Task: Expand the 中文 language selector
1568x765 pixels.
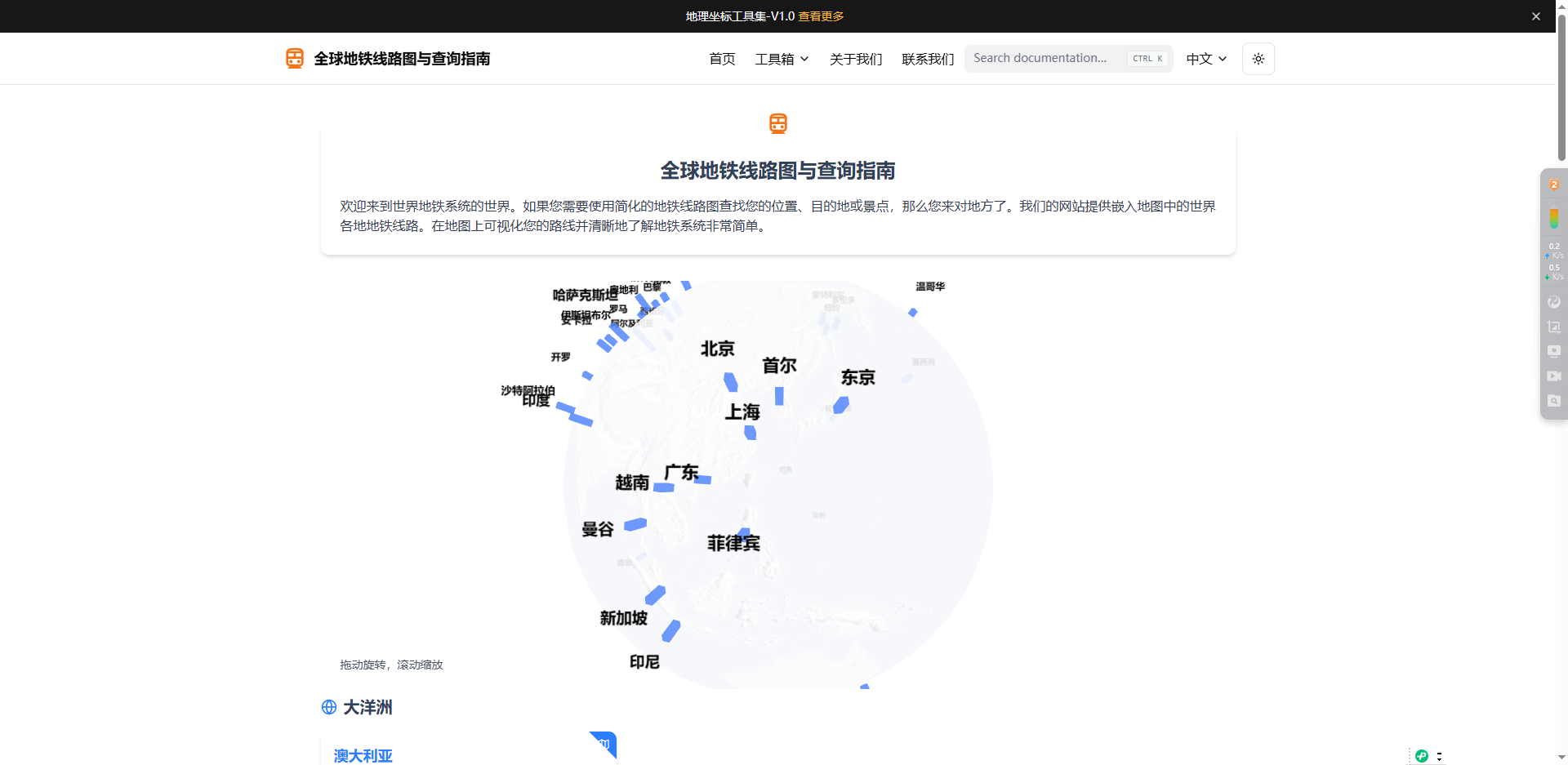Action: (1206, 59)
